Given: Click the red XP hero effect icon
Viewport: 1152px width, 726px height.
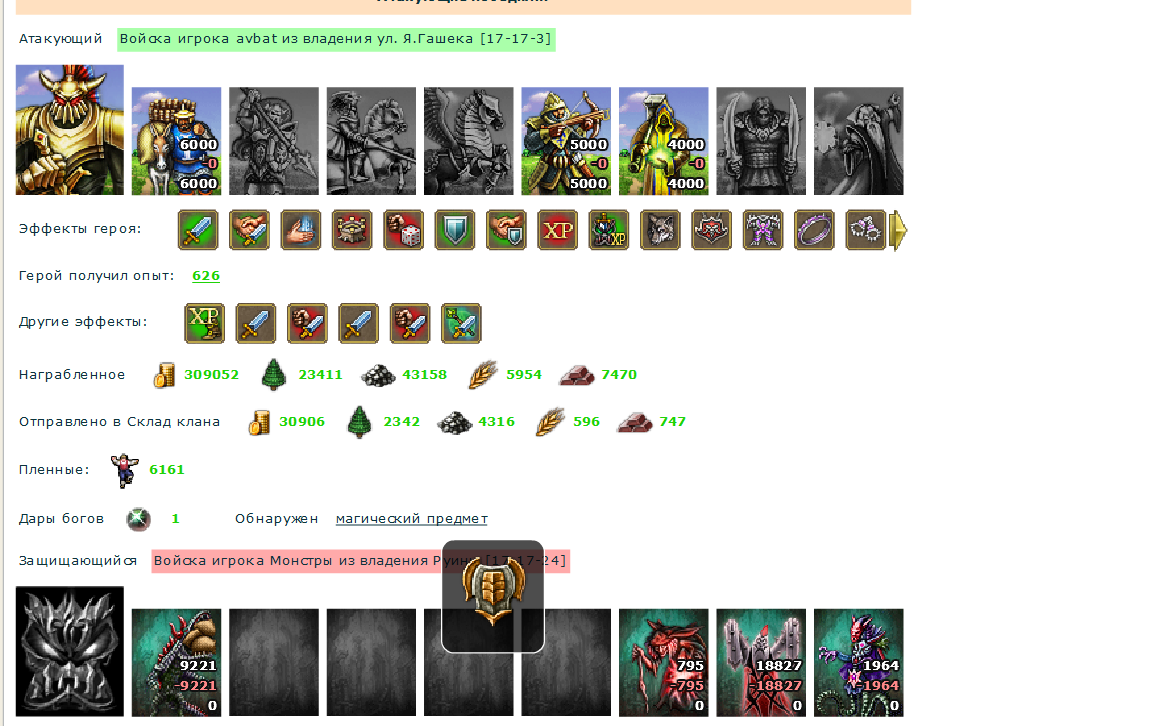Looking at the screenshot, I should pos(557,230).
